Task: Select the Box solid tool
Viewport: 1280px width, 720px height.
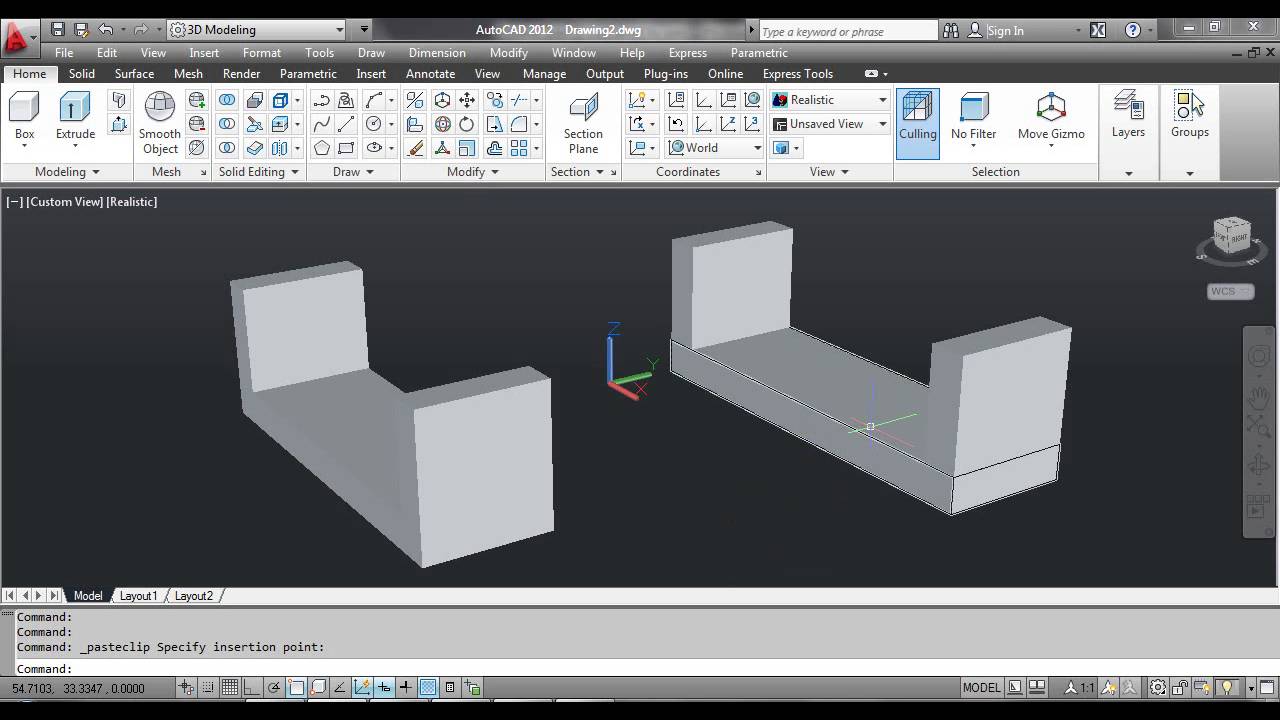Action: [x=24, y=116]
